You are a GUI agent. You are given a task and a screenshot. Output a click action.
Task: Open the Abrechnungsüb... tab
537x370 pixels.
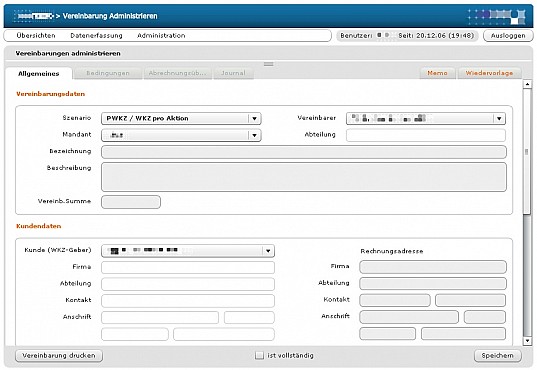[x=177, y=73]
